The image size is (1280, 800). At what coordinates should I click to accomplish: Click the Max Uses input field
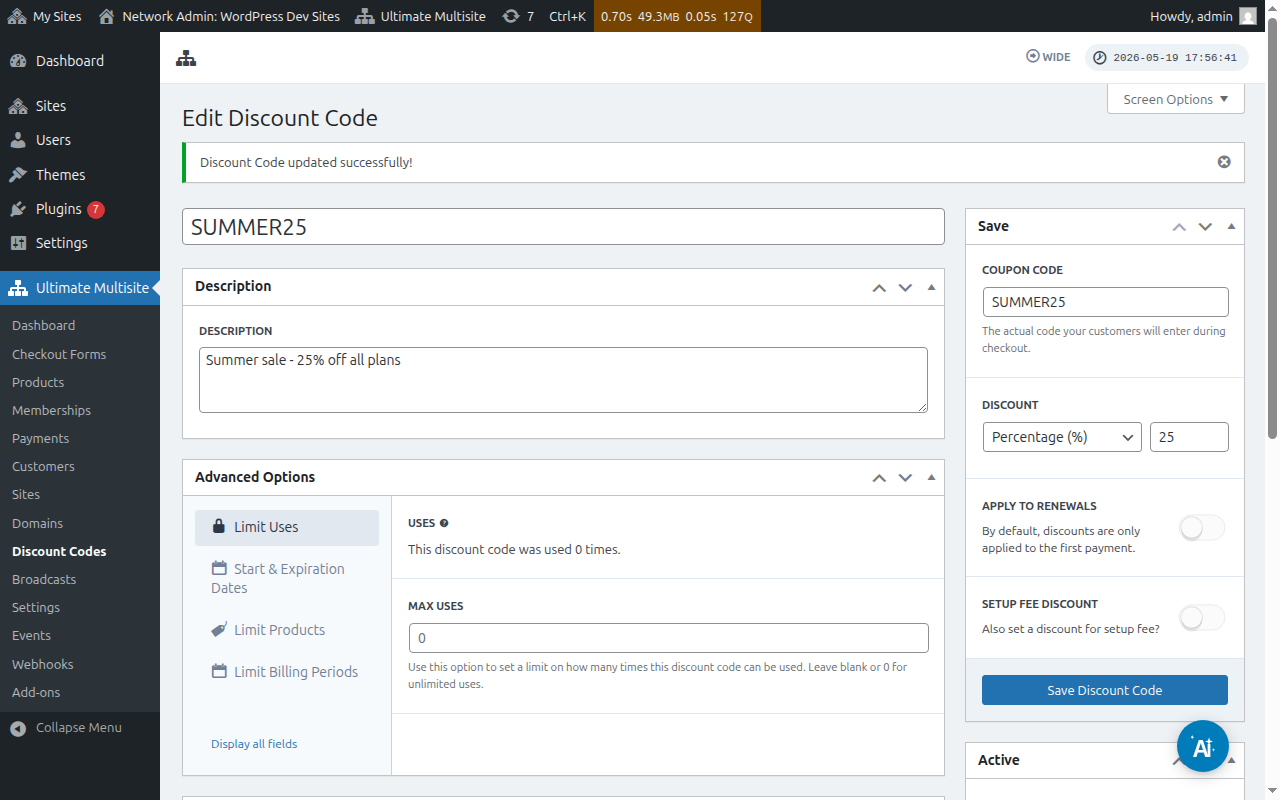point(668,638)
